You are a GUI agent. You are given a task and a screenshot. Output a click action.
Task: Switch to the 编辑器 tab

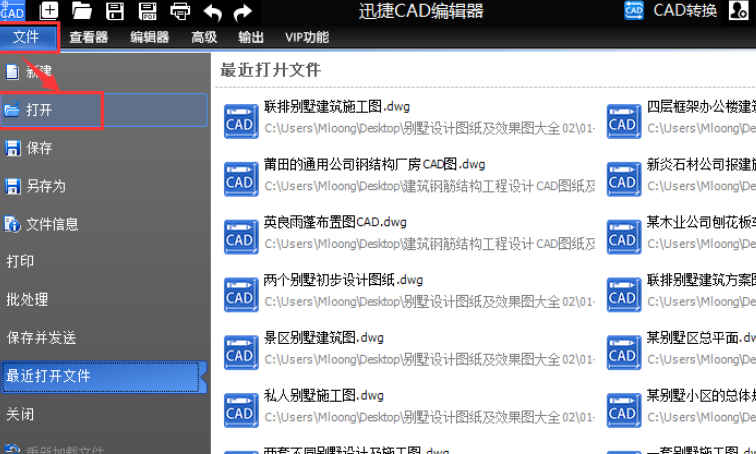tap(149, 37)
